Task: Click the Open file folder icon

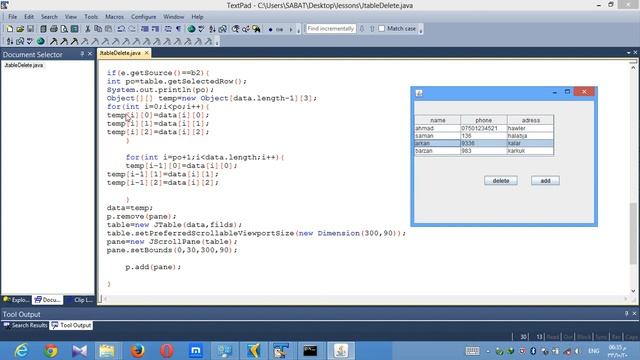Action: [20, 29]
